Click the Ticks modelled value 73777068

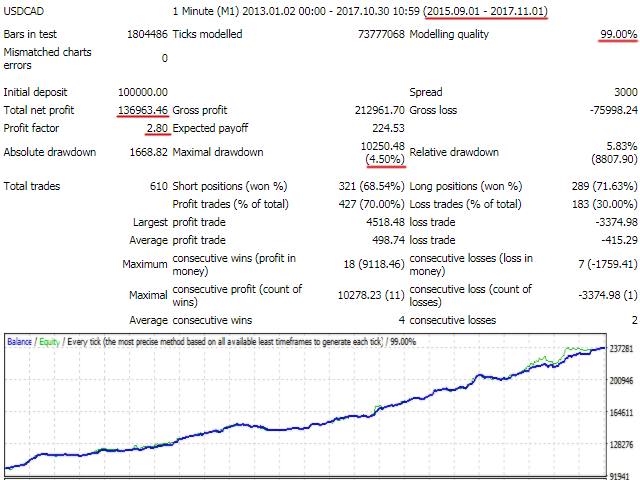coord(381,34)
